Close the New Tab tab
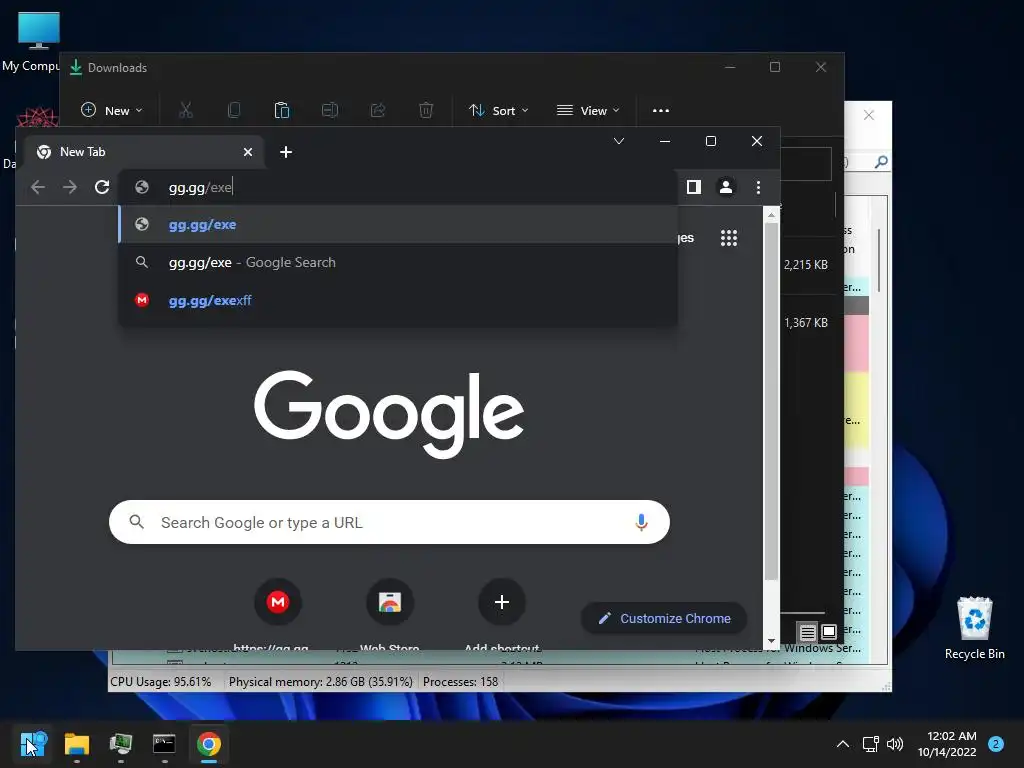Viewport: 1024px width, 768px height. click(248, 152)
